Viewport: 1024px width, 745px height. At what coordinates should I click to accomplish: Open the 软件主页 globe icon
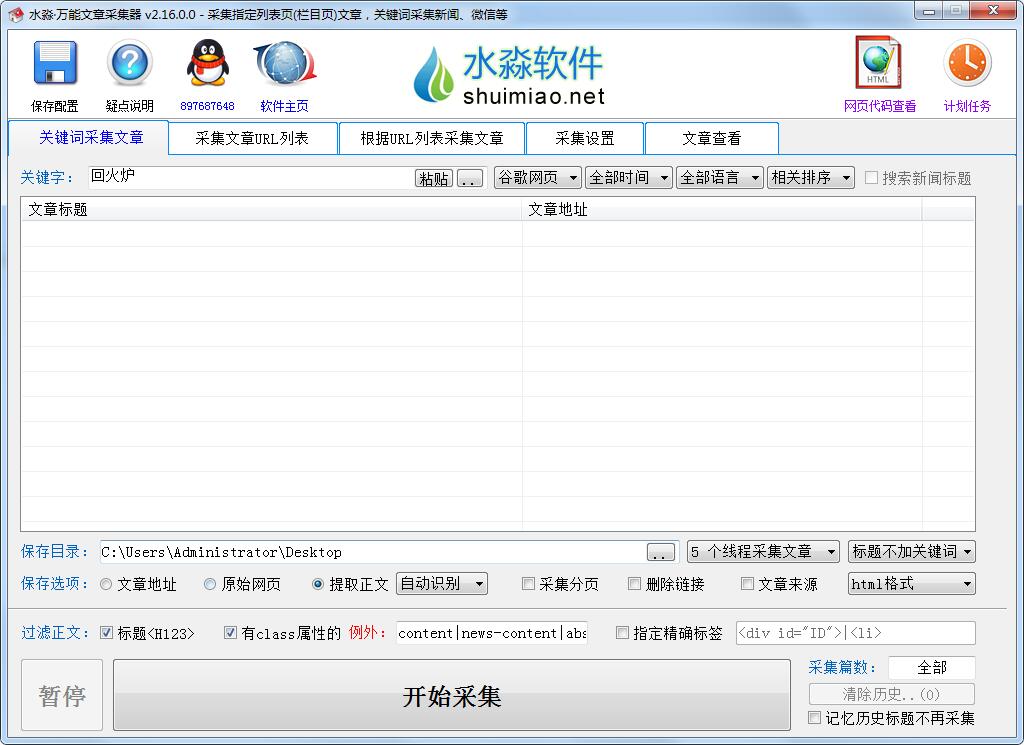(x=284, y=64)
